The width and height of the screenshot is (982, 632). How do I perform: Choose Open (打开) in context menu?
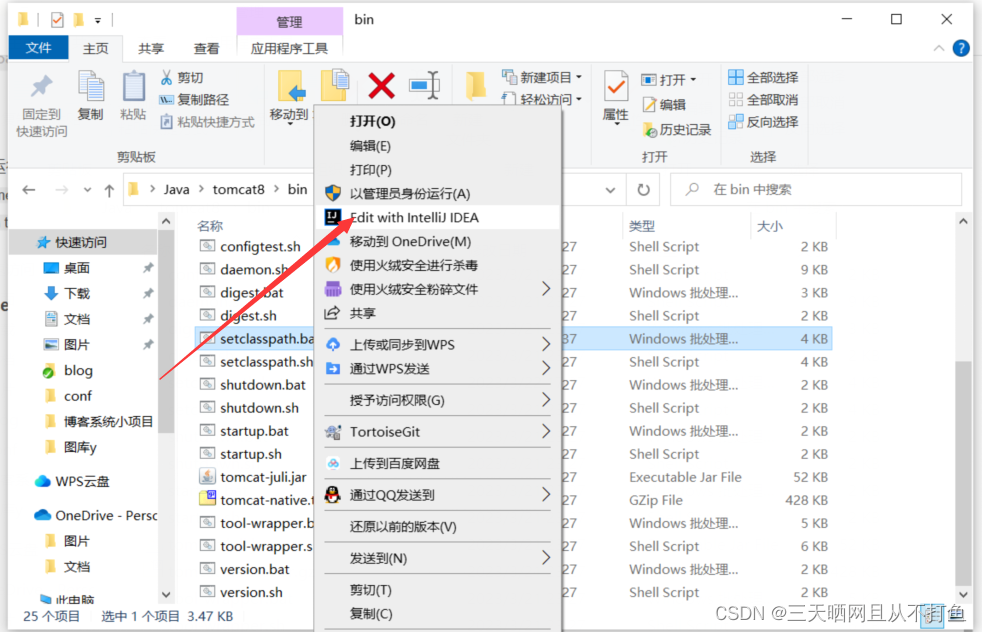[437, 122]
